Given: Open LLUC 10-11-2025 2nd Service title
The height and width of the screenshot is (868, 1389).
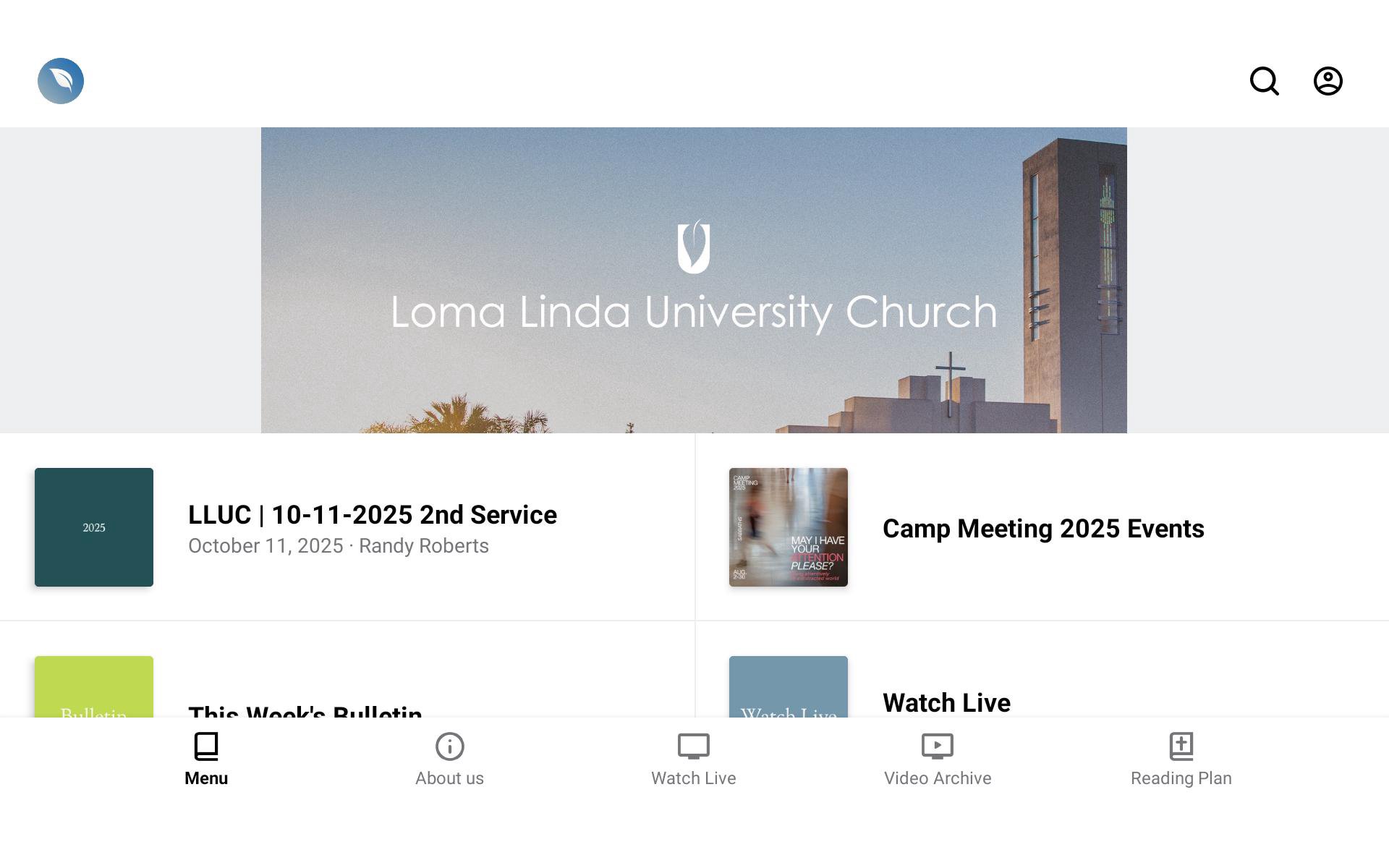Looking at the screenshot, I should pyautogui.click(x=372, y=515).
